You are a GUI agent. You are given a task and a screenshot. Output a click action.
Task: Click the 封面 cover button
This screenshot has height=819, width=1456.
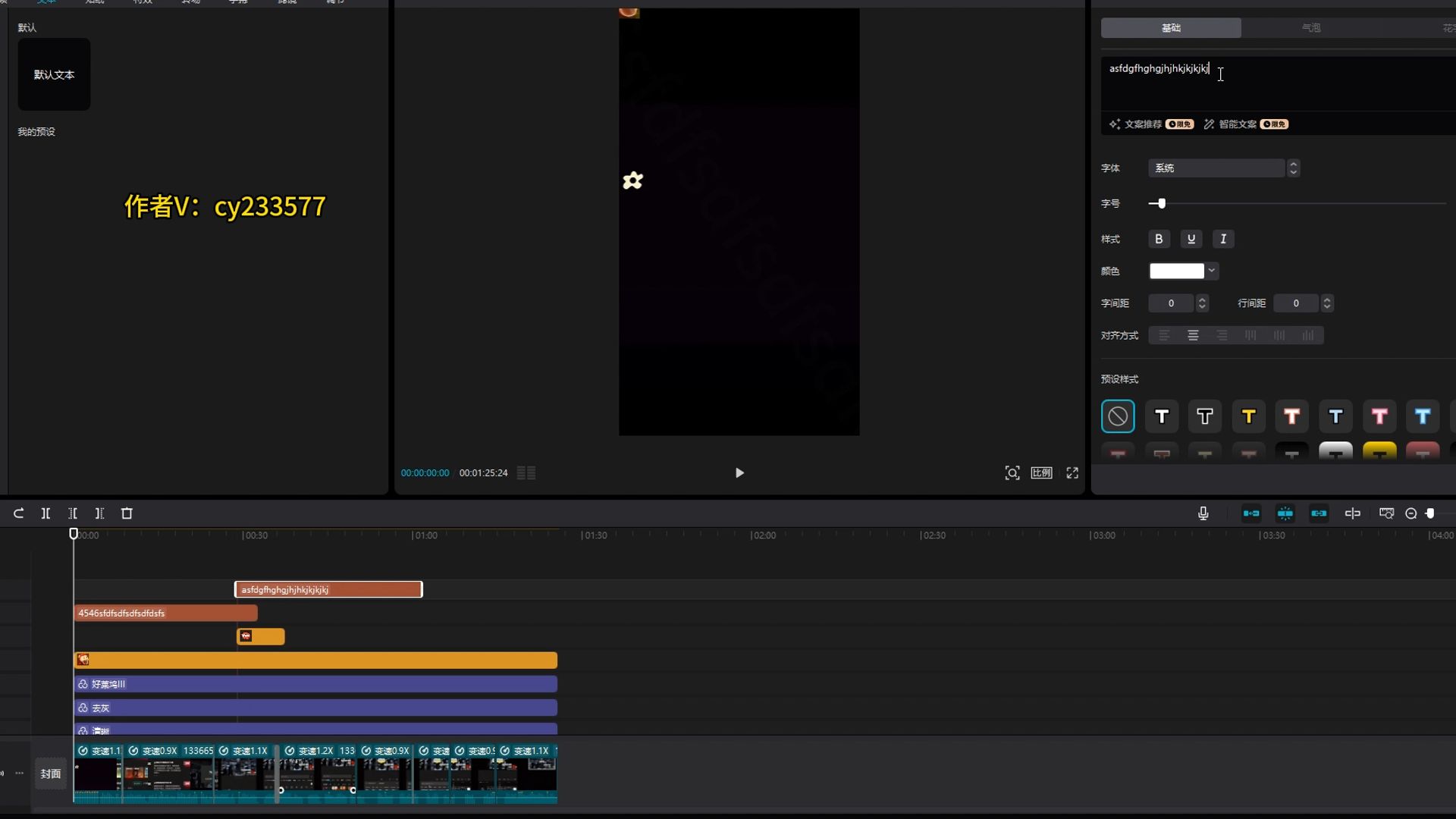(51, 773)
